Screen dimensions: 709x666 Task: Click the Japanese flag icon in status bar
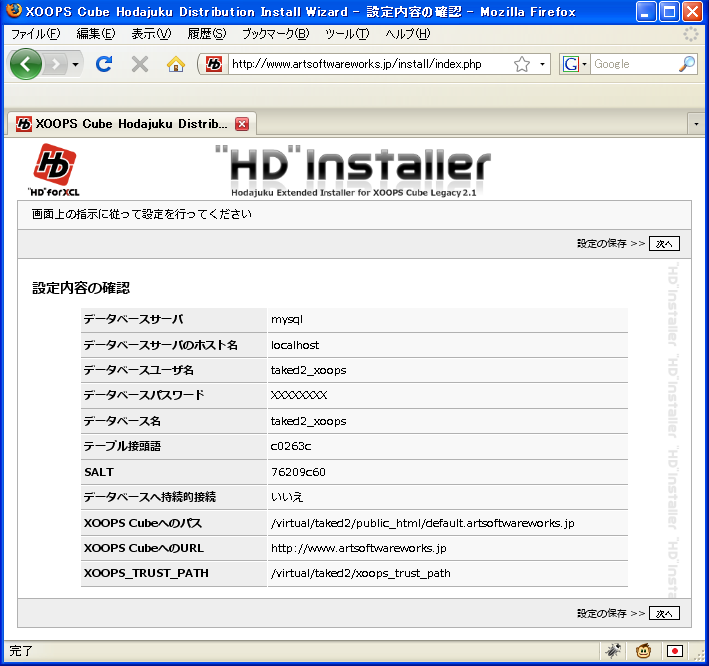tap(675, 651)
